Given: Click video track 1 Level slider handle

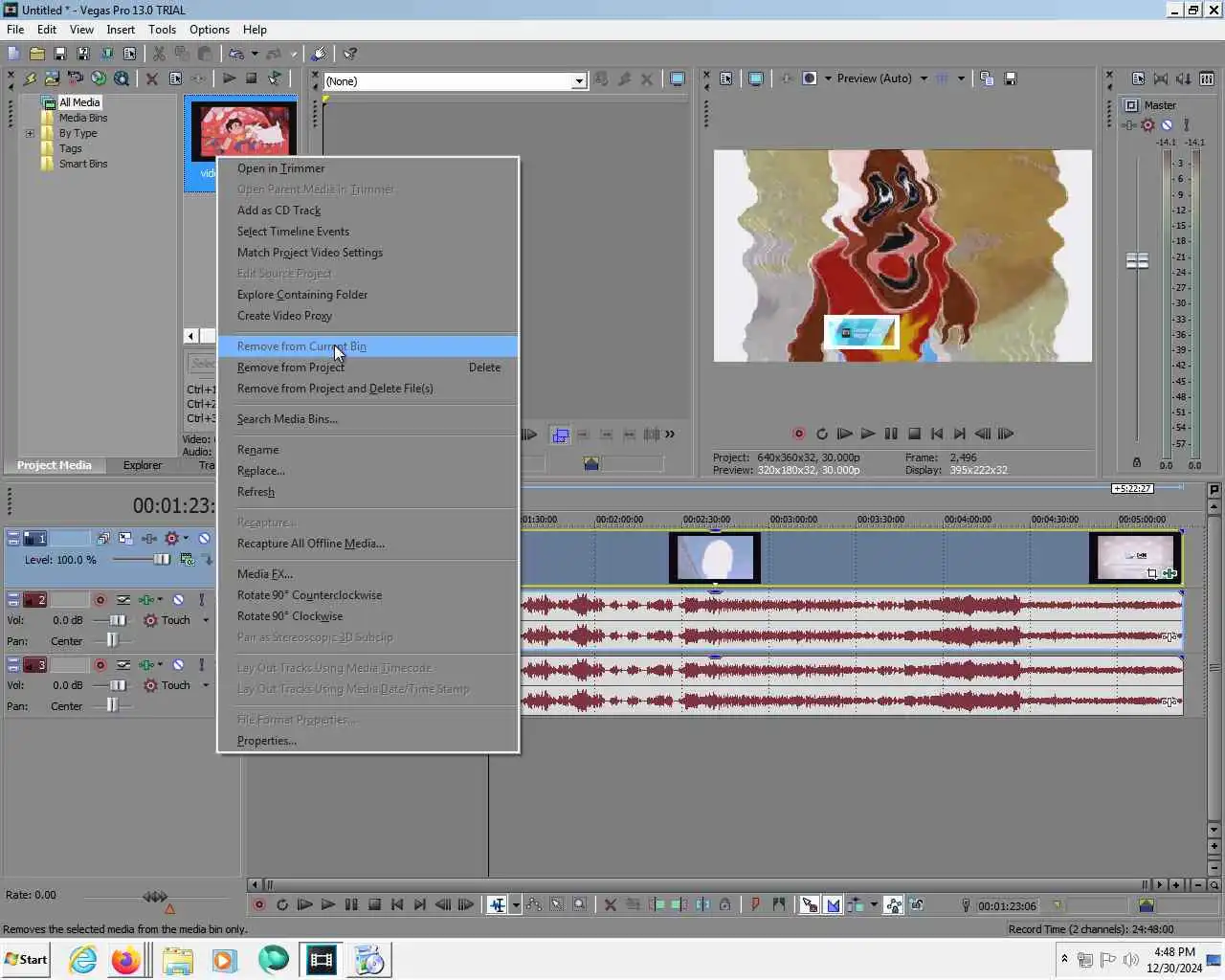Looking at the screenshot, I should click(162, 560).
